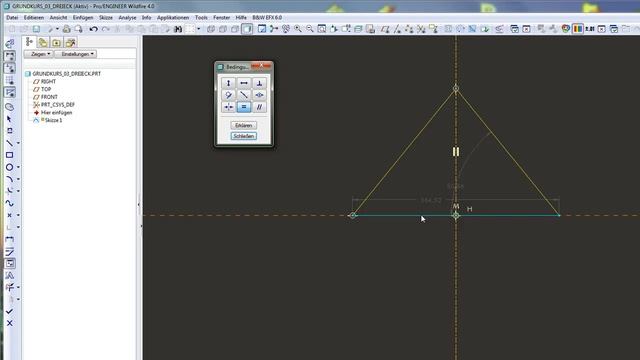The height and width of the screenshot is (360, 640).
Task: Click the Zoom In magnifier icon
Action: click(298, 29)
